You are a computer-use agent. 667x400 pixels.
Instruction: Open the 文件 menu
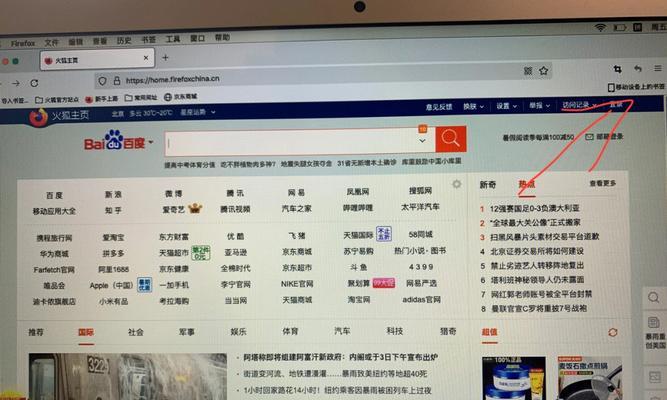tap(51, 43)
